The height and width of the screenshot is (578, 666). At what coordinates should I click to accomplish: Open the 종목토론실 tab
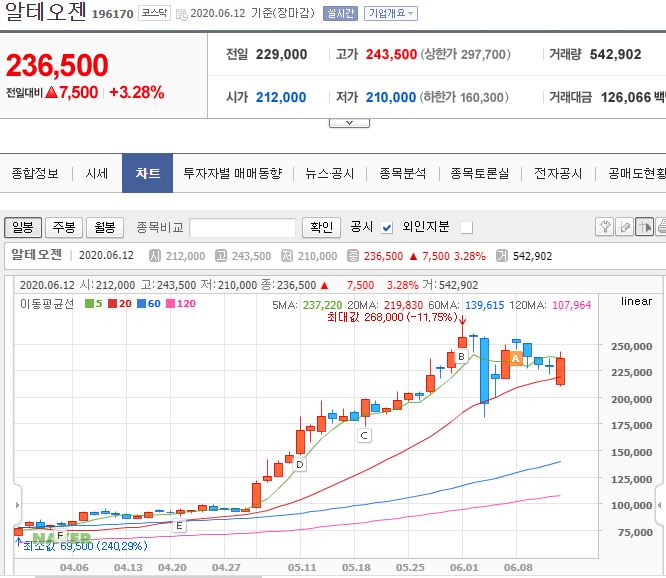[480, 173]
